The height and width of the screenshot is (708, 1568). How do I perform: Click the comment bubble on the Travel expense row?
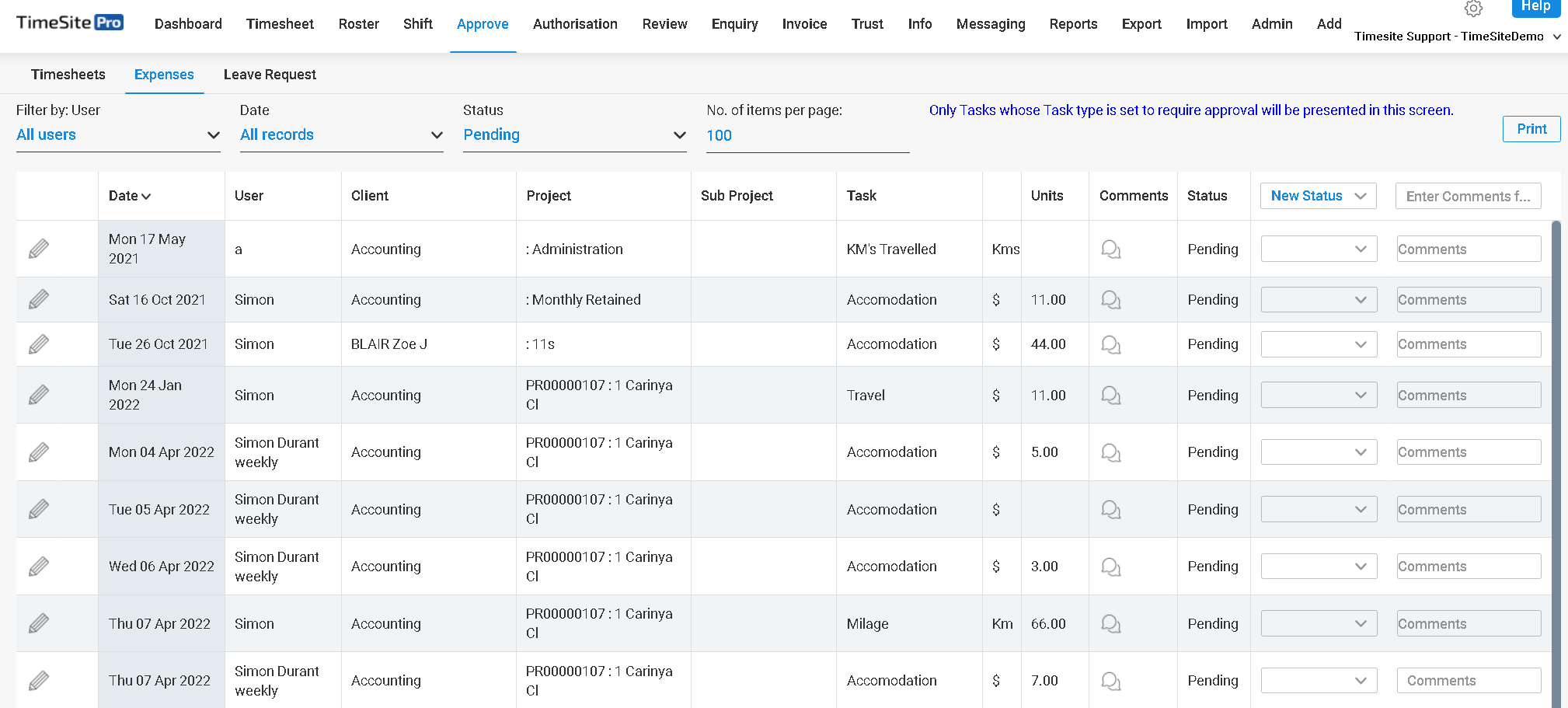pyautogui.click(x=1110, y=395)
